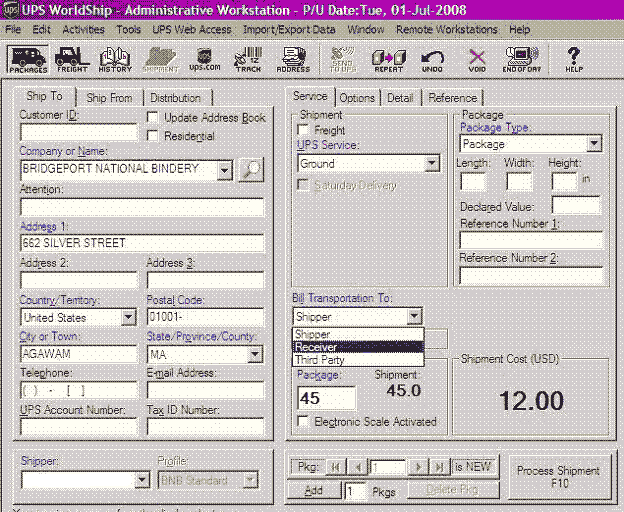This screenshot has height=512, width=624.
Task: Click the package Length field
Action: [473, 182]
